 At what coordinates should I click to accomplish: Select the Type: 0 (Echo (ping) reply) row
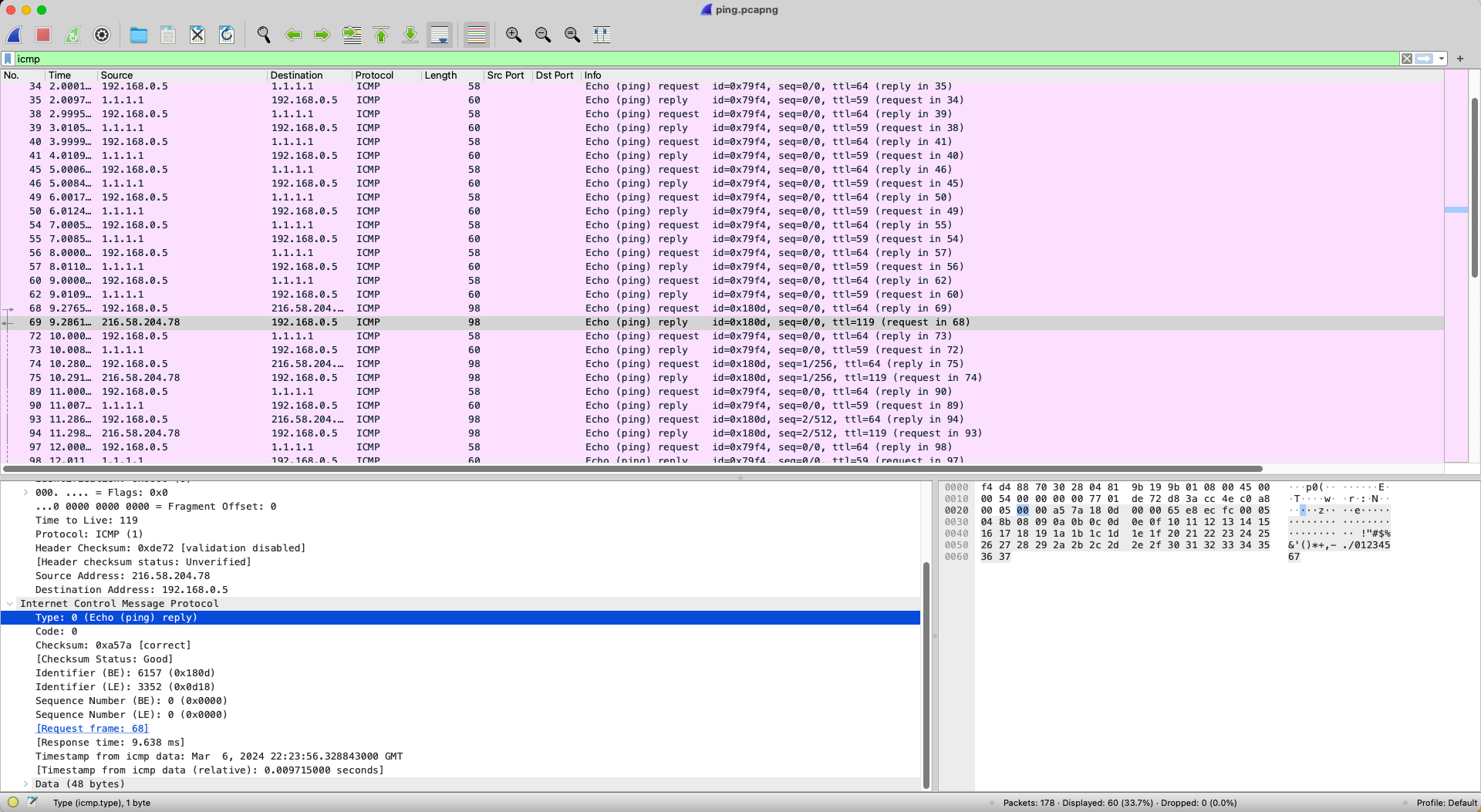tap(460, 617)
